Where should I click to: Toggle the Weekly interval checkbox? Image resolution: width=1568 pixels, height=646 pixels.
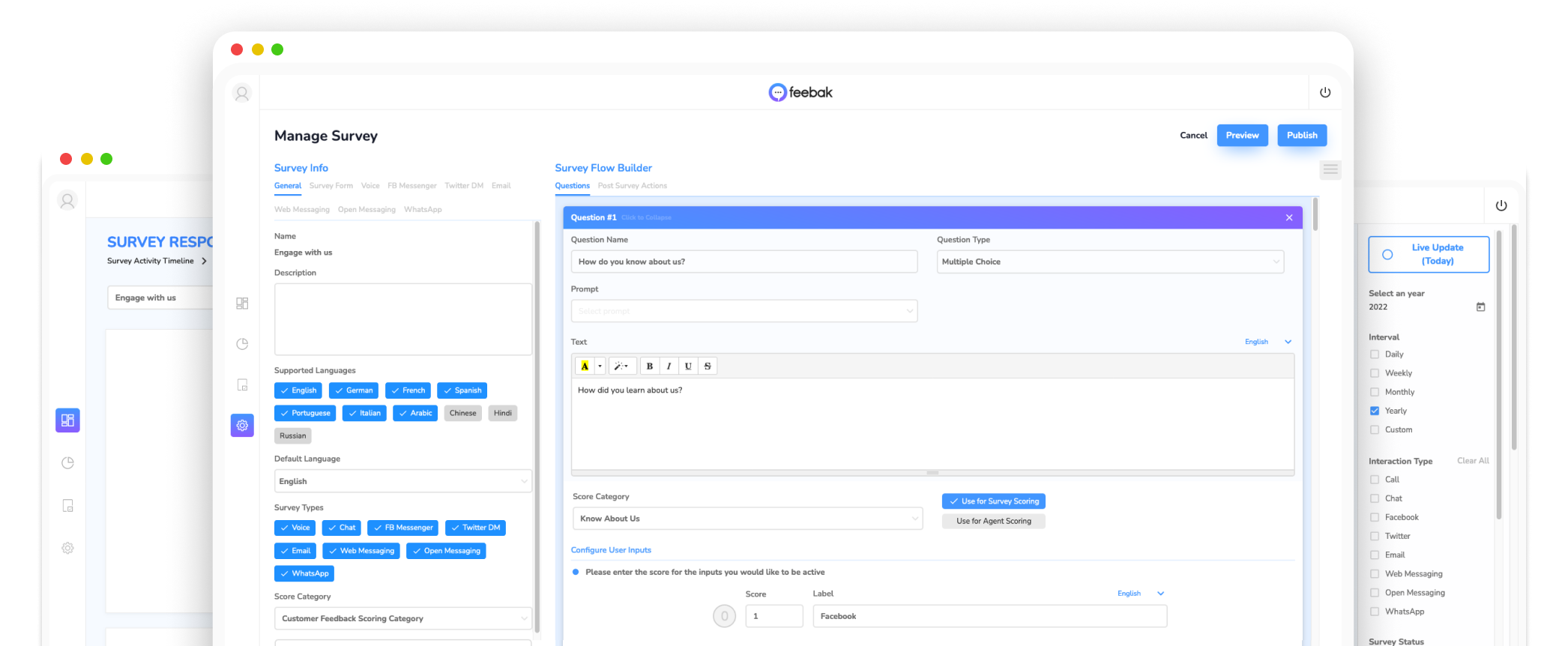(x=1375, y=373)
